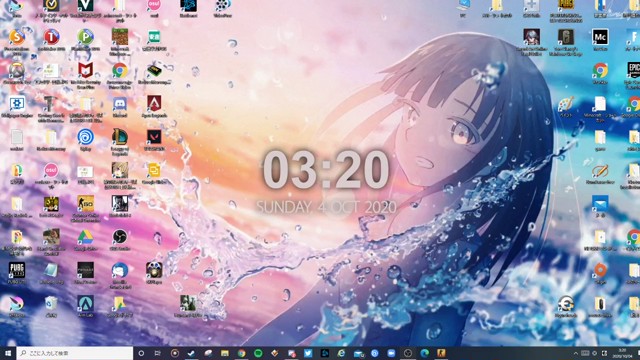Open the green P office icon
This screenshot has width=640, height=360.
[x=85, y=37]
